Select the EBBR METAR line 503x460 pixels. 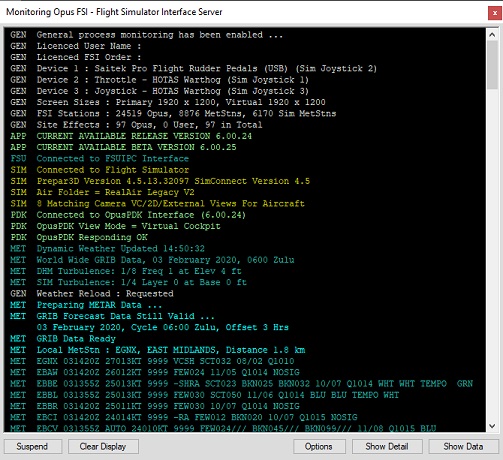155,406
